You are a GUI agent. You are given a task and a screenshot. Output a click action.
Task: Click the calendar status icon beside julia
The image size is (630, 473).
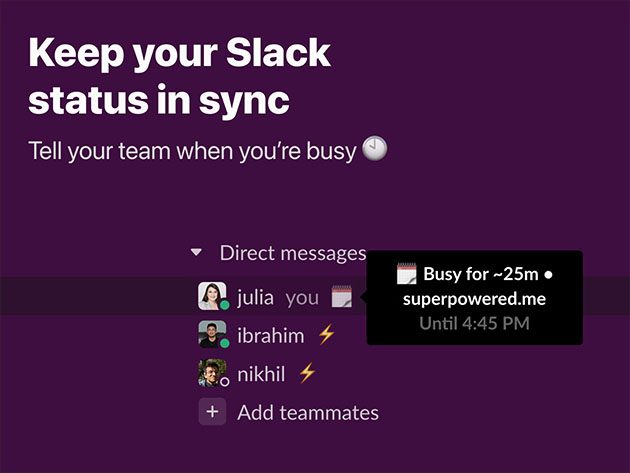[x=342, y=297]
